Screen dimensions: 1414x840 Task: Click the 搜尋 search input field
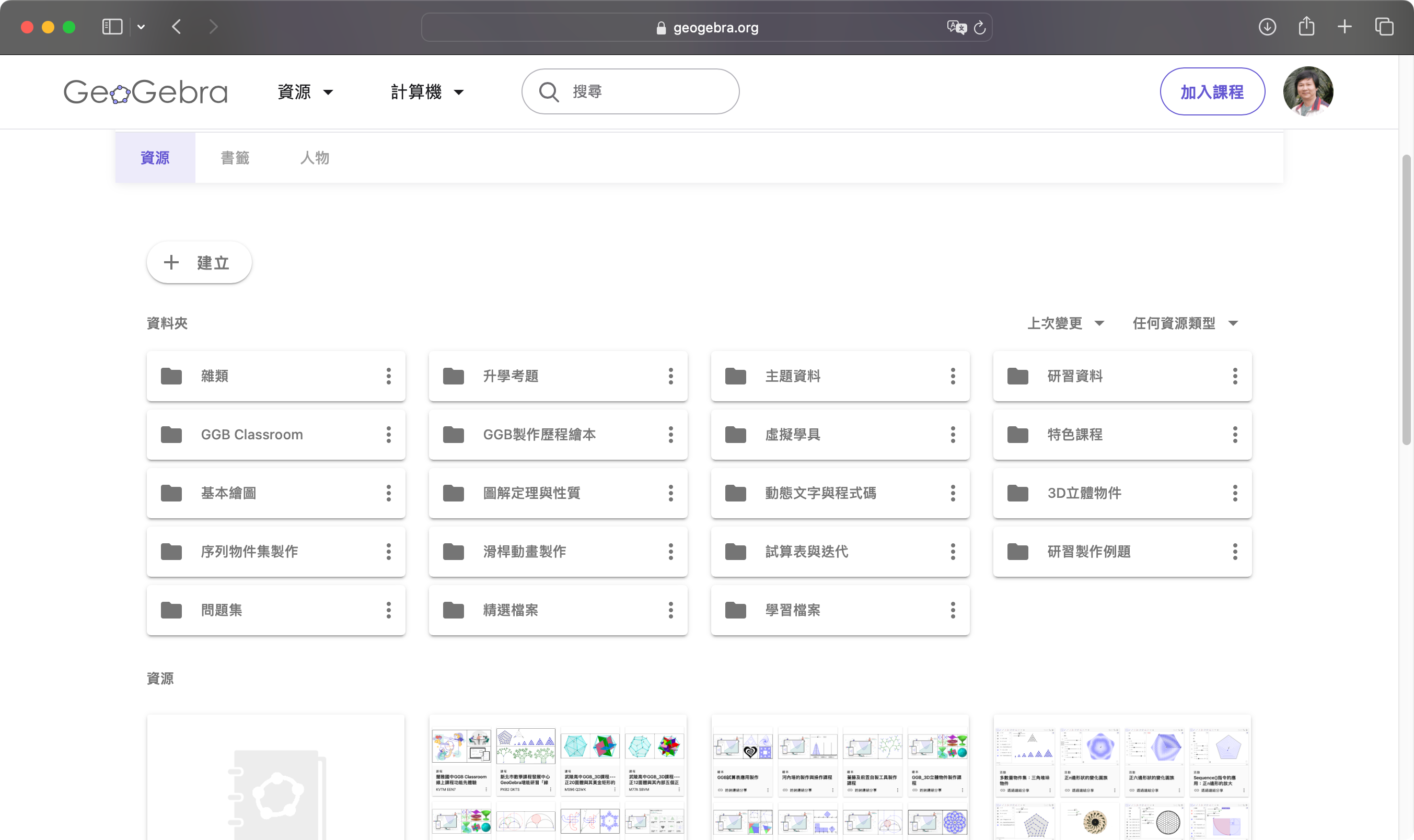(630, 92)
